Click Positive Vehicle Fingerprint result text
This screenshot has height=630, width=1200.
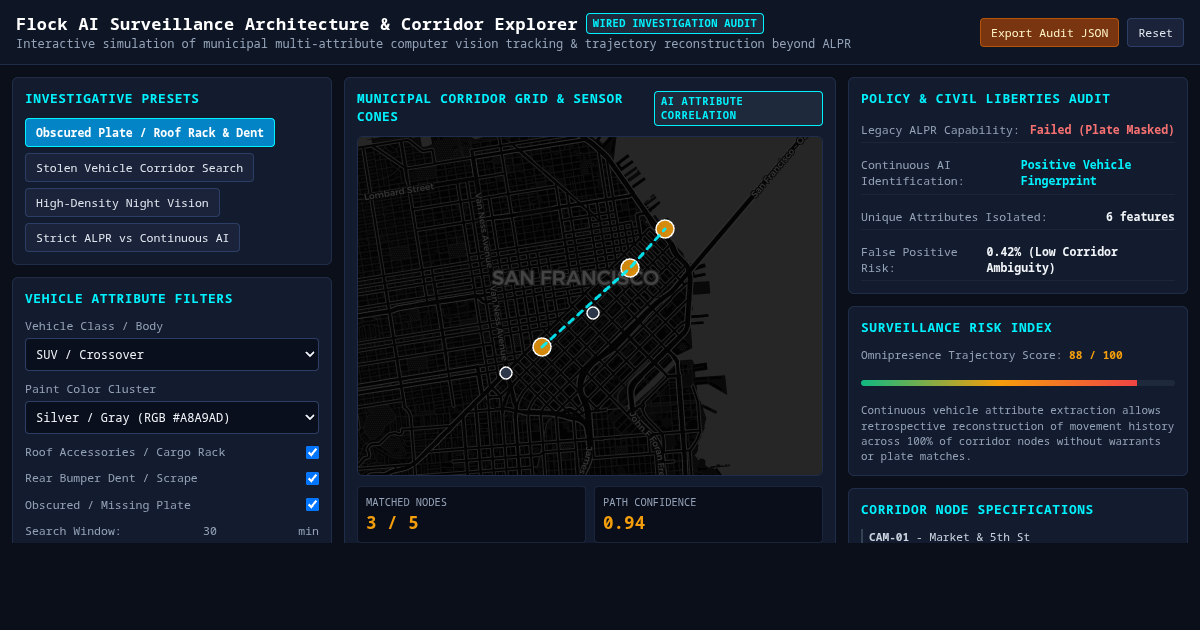(1076, 173)
